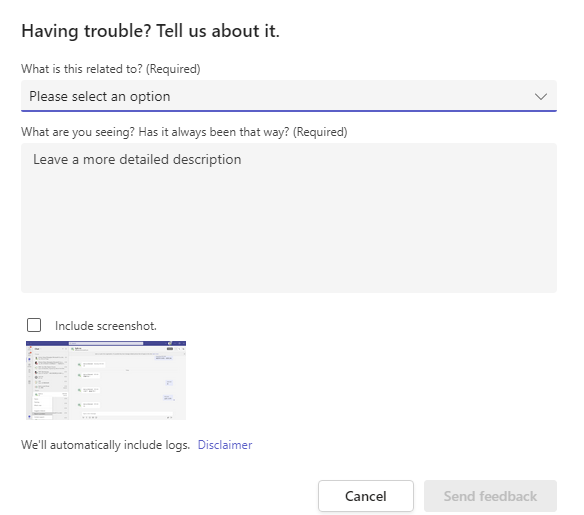Expand the 'What is this related to?' combo box
Viewport: 584px width, 515px height.
click(289, 96)
